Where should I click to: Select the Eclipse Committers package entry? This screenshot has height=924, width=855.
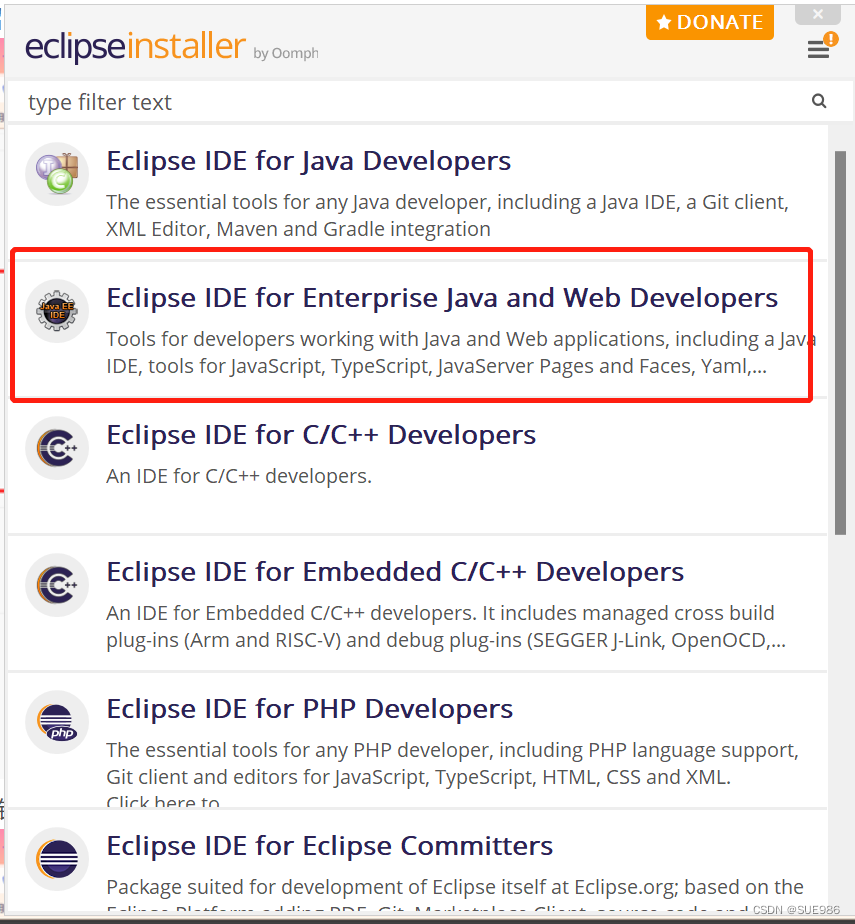[329, 845]
